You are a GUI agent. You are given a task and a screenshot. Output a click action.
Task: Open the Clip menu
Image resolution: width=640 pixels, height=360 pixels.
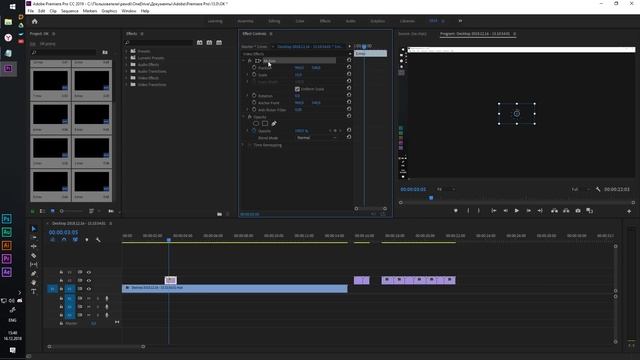(53, 11)
